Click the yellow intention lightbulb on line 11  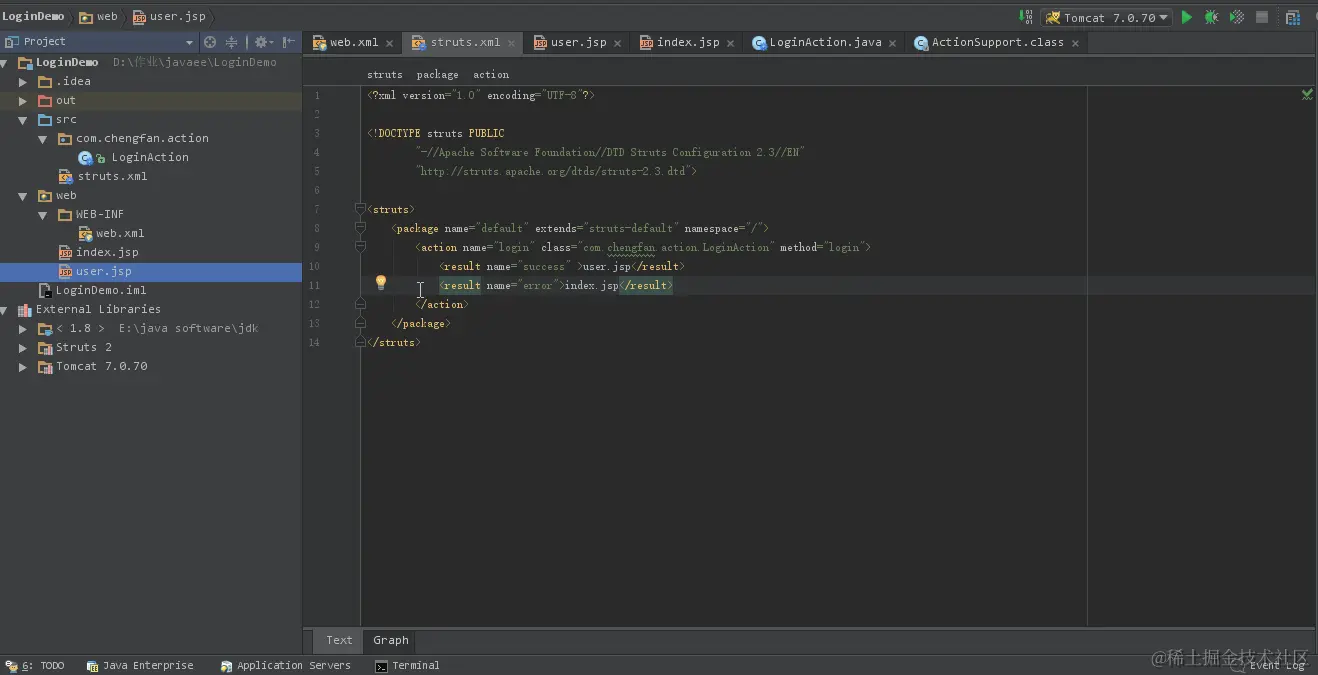pos(380,283)
